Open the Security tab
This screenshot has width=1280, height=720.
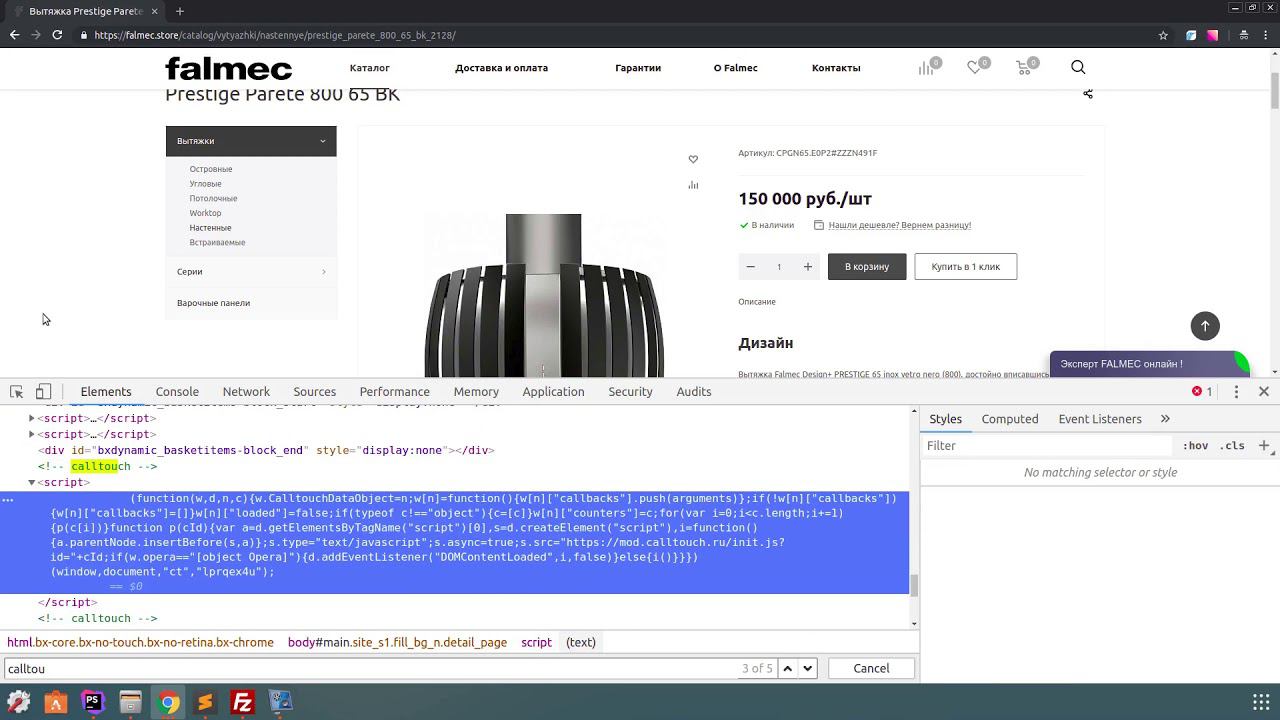coord(630,391)
